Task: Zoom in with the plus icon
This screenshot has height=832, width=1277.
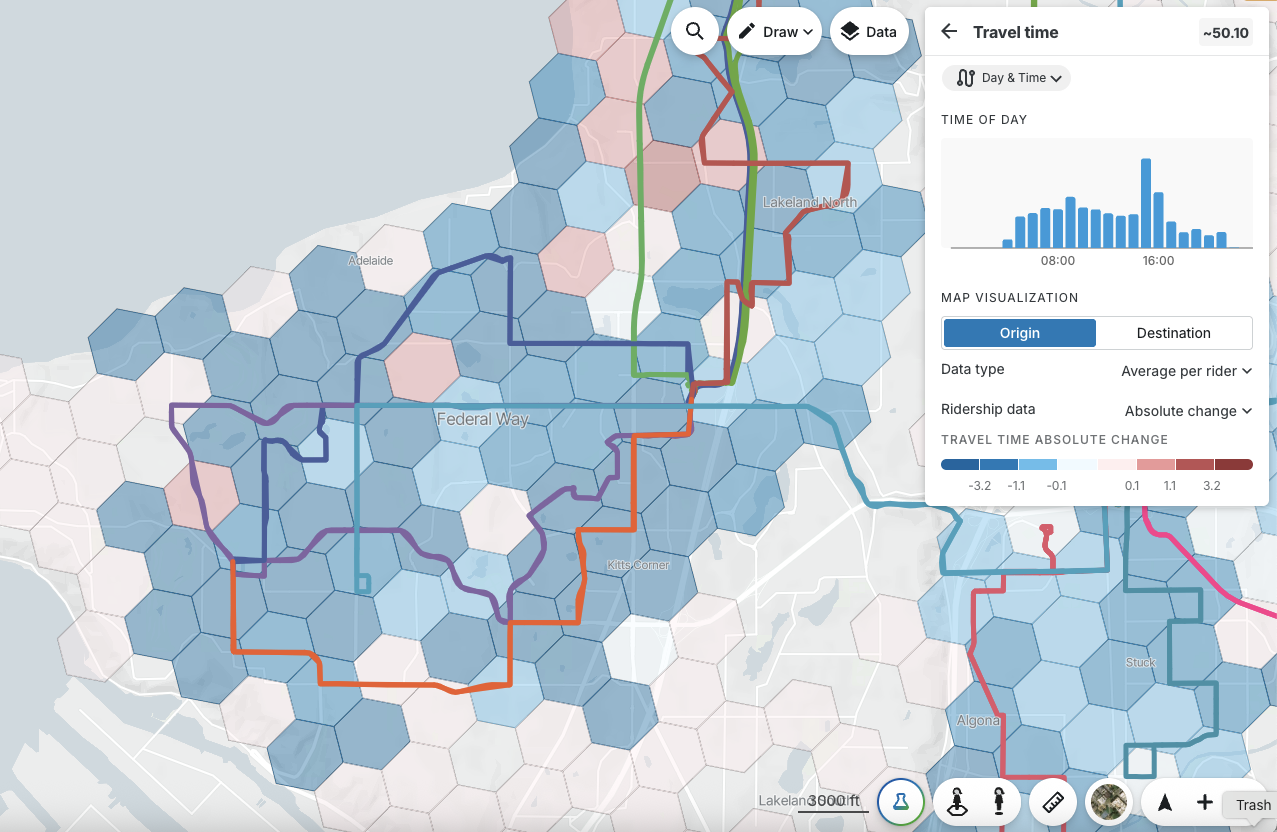Action: point(1204,802)
